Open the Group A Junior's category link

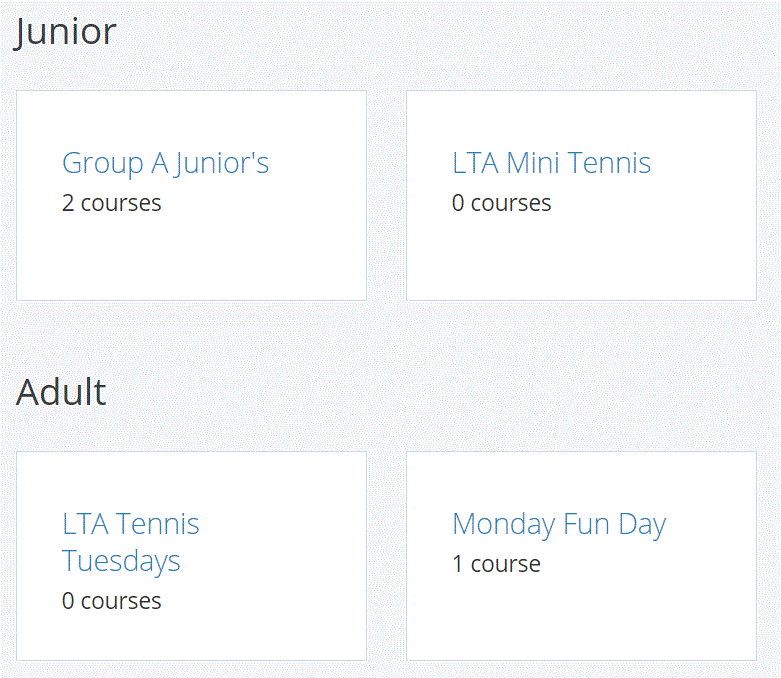tap(165, 163)
